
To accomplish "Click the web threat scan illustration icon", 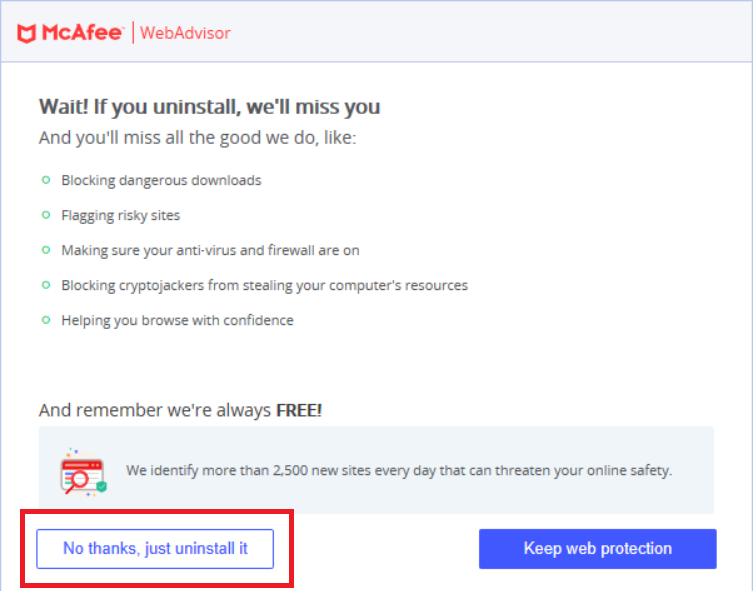I will [x=83, y=471].
